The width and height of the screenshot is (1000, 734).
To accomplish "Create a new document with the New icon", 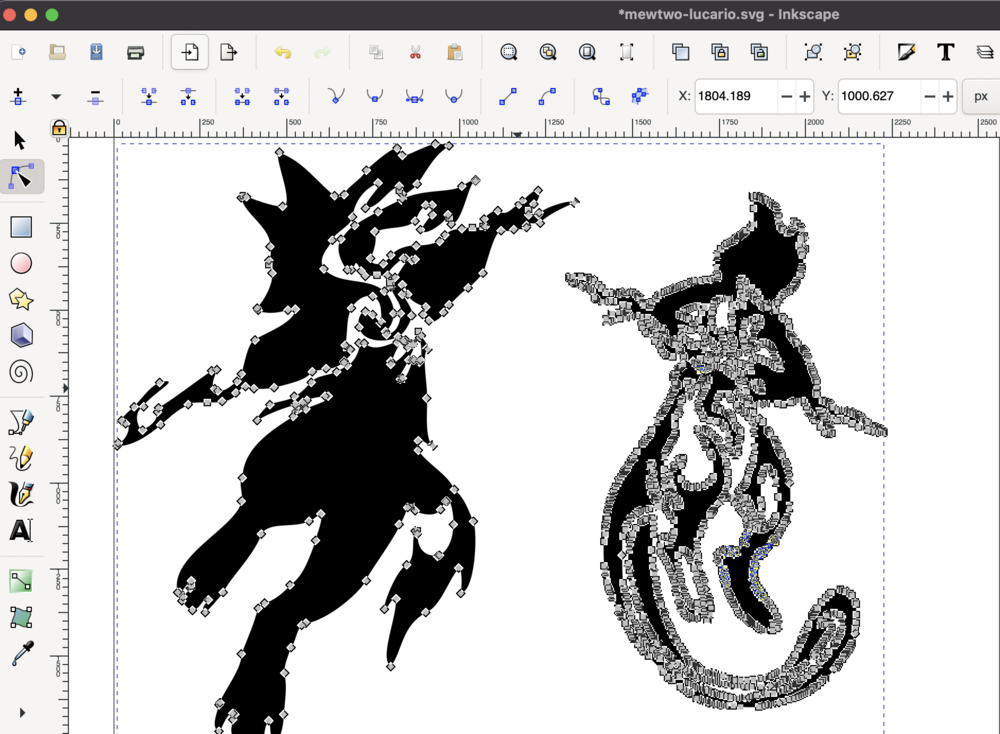I will (x=18, y=52).
